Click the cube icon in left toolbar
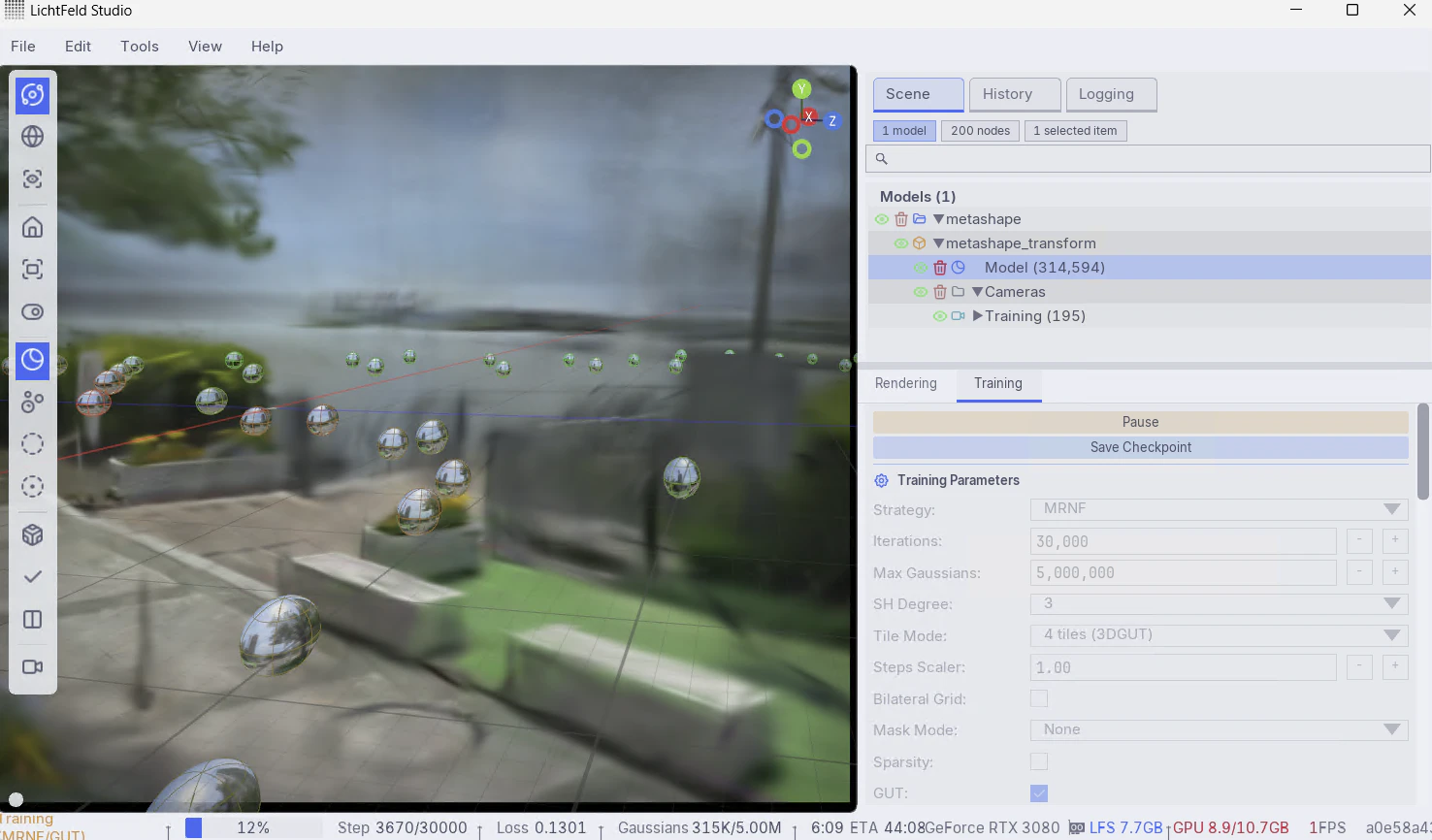The width and height of the screenshot is (1432, 840). pyautogui.click(x=32, y=534)
